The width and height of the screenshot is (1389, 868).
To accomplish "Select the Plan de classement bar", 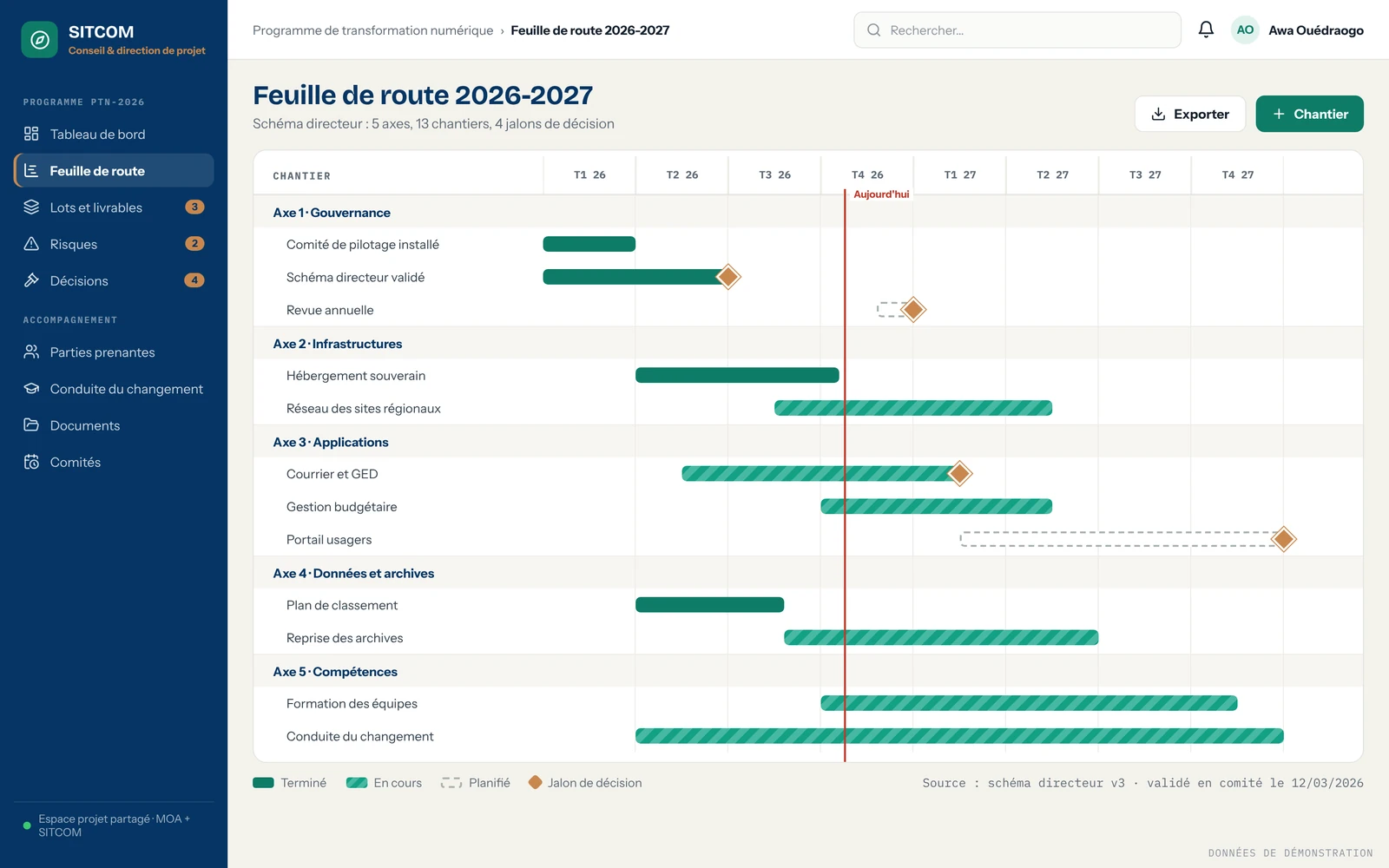I will click(x=709, y=605).
